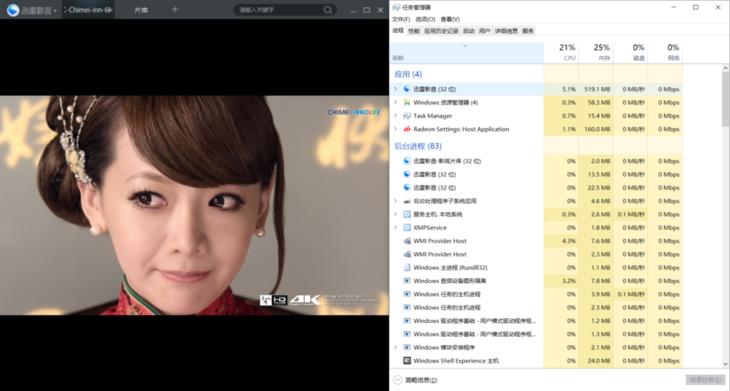730x391 pixels.
Task: Click the icon of 迅雷影音 process using 13.5 MB
Action: tap(407, 174)
